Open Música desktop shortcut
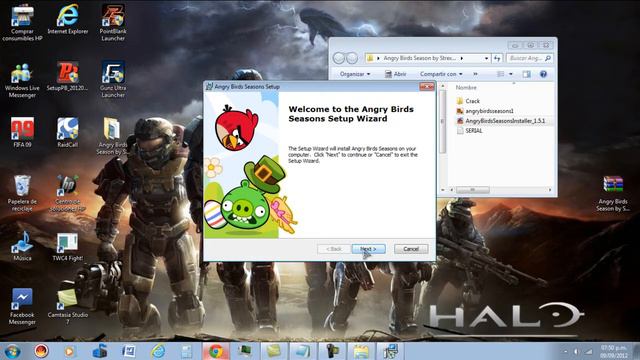This screenshot has height=360, width=640. [22, 246]
